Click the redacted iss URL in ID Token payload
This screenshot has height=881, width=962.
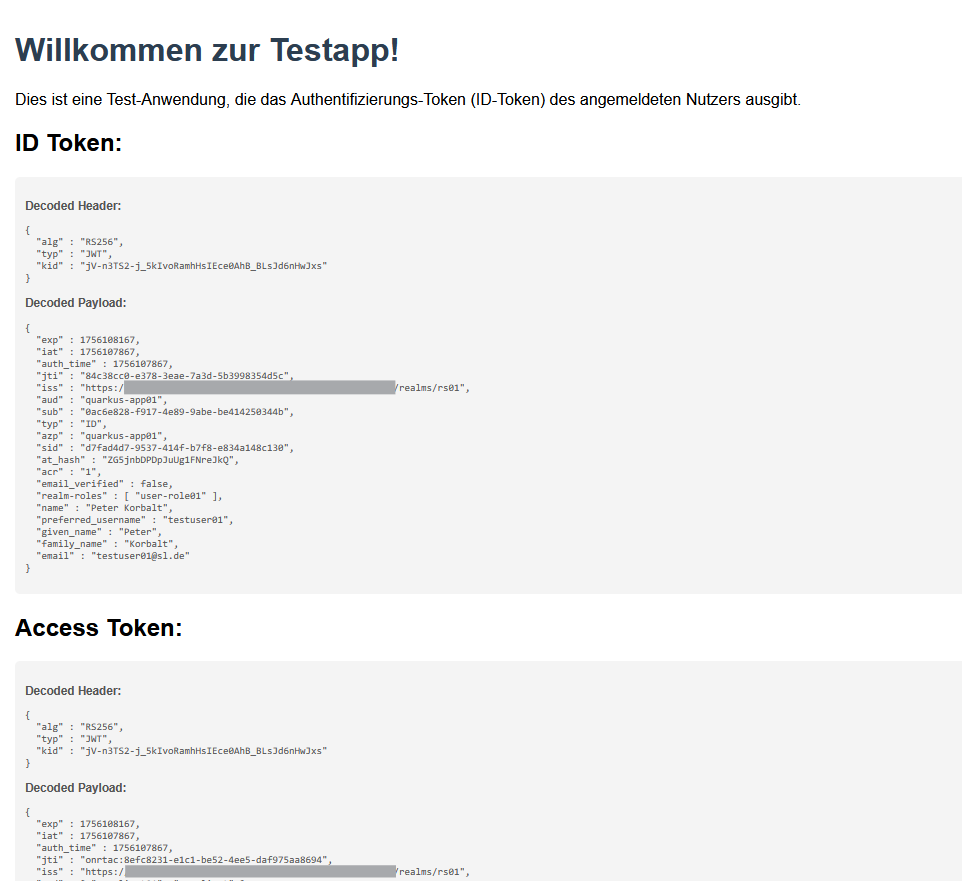coord(260,388)
